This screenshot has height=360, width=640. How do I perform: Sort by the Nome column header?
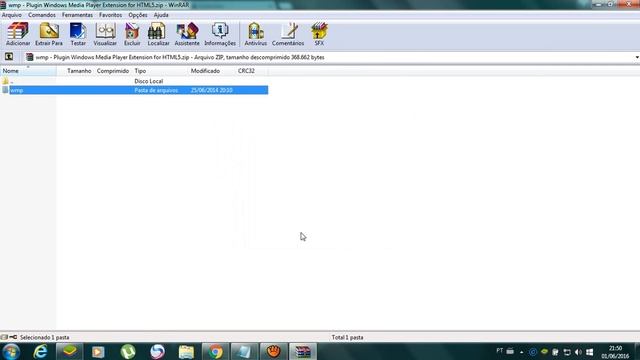tap(28, 71)
